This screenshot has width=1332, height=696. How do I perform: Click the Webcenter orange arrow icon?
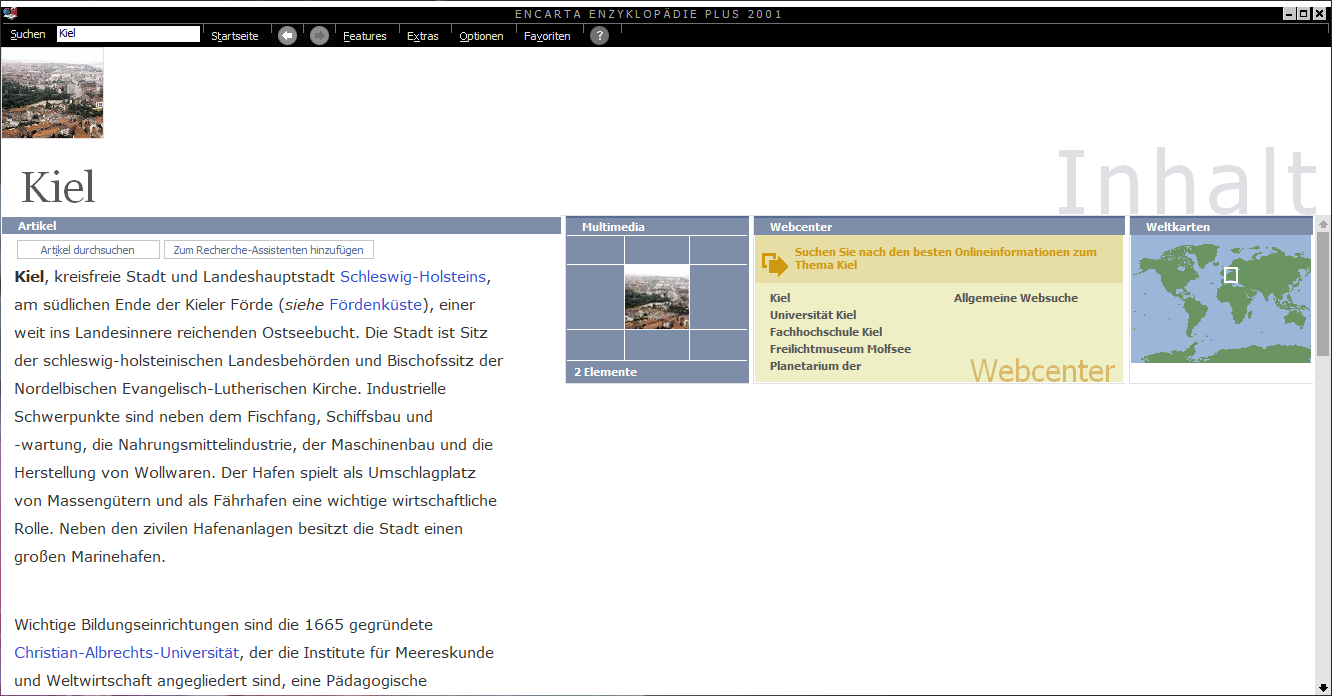click(x=774, y=263)
